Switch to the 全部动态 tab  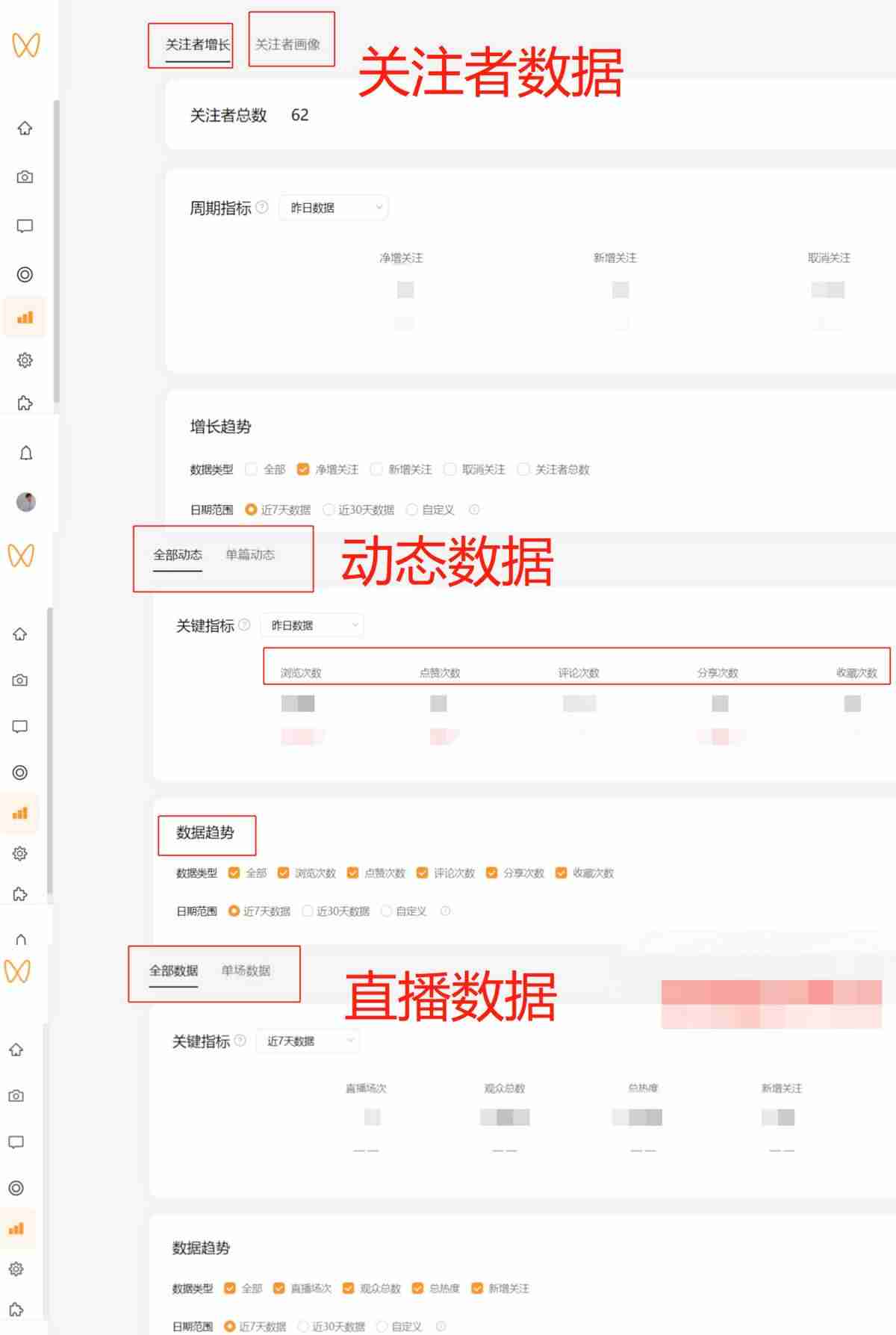(178, 554)
